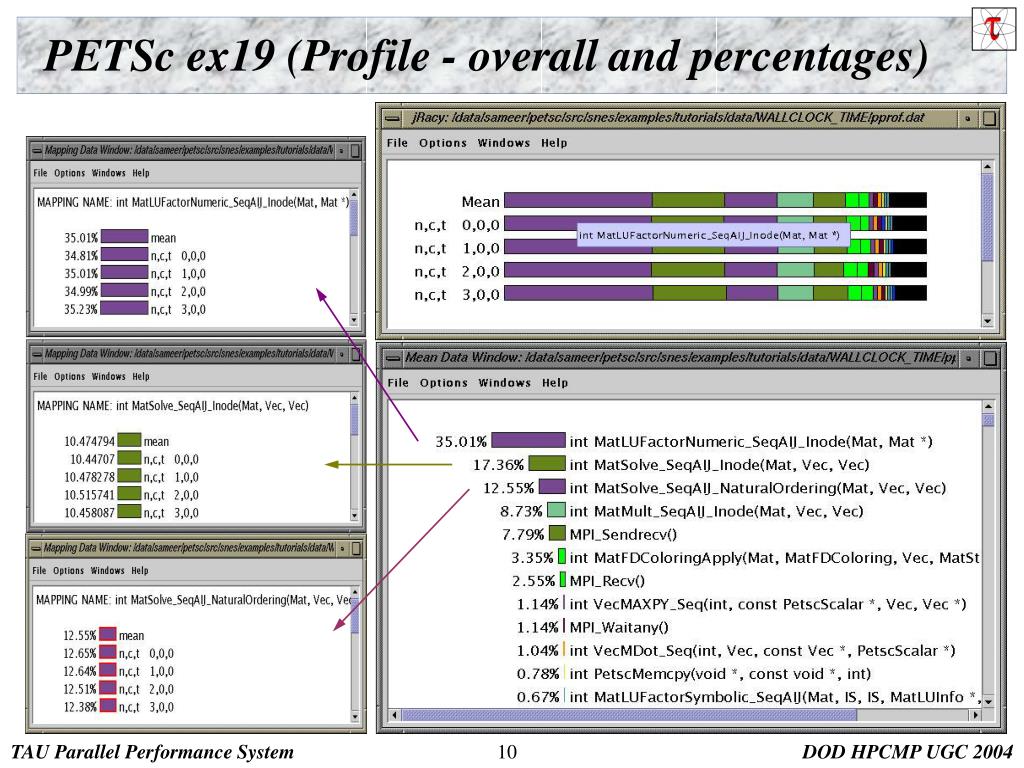This screenshot has height=768, width=1024.
Task: Click 34.81% bar for n,c,t 0,0,0
Action: coord(125,255)
